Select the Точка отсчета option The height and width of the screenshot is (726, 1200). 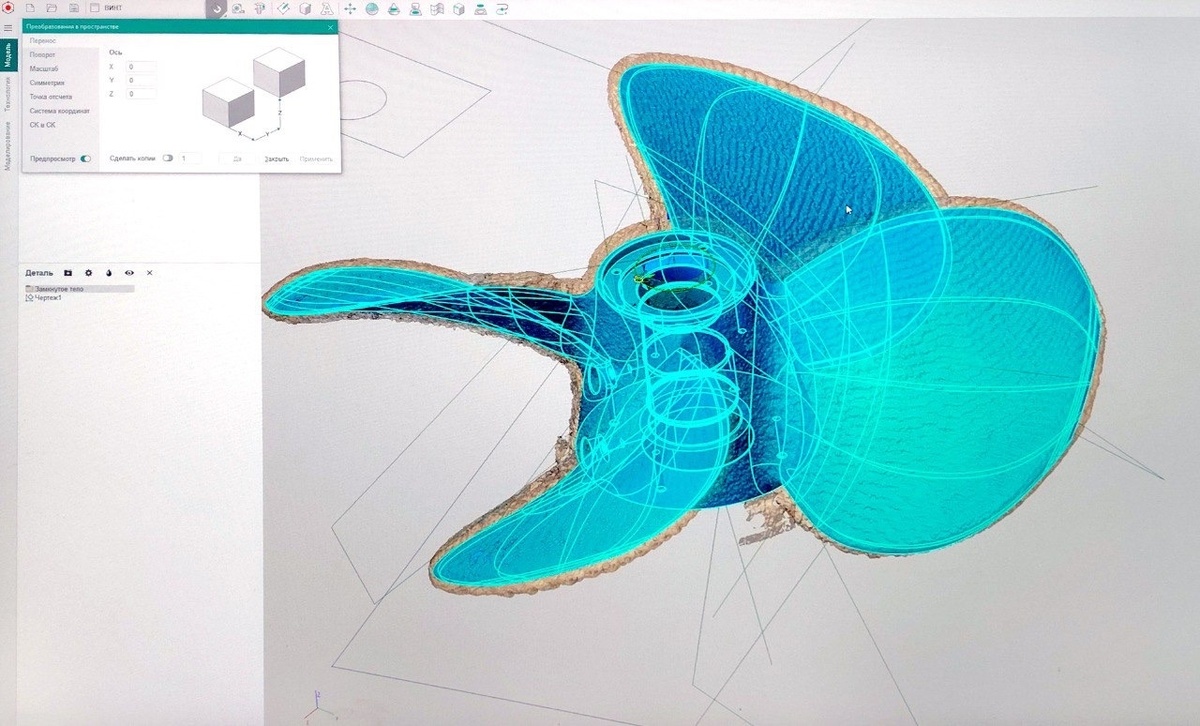(x=51, y=97)
